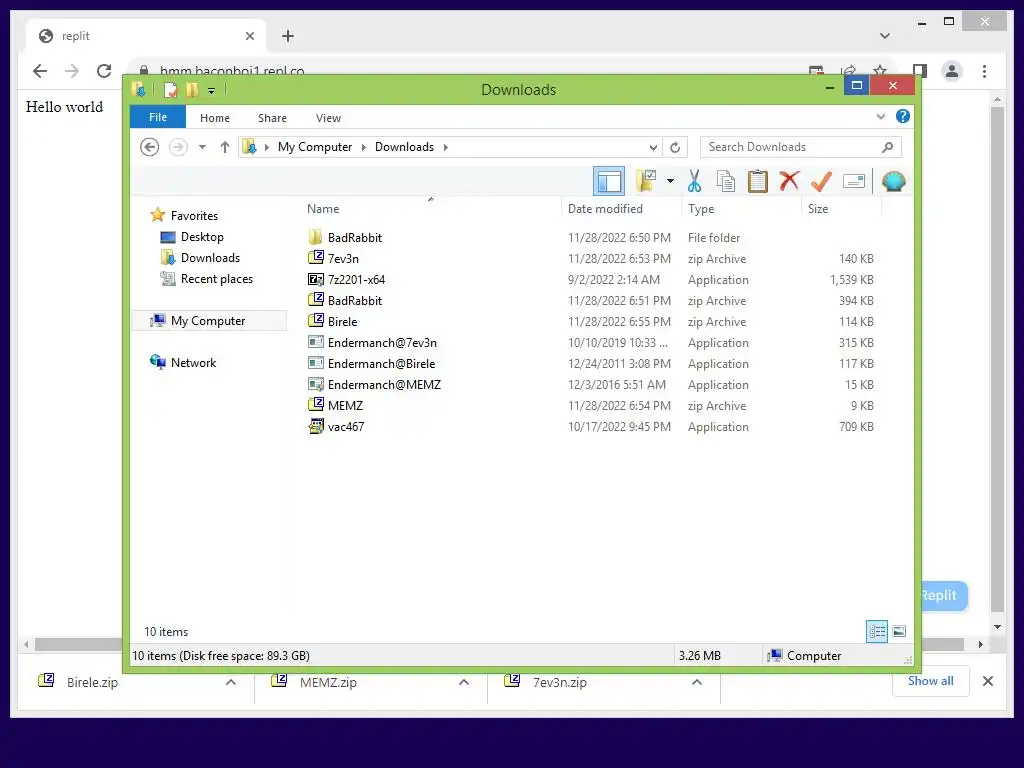Go up one folder level arrow
The width and height of the screenshot is (1024, 768).
[x=225, y=147]
